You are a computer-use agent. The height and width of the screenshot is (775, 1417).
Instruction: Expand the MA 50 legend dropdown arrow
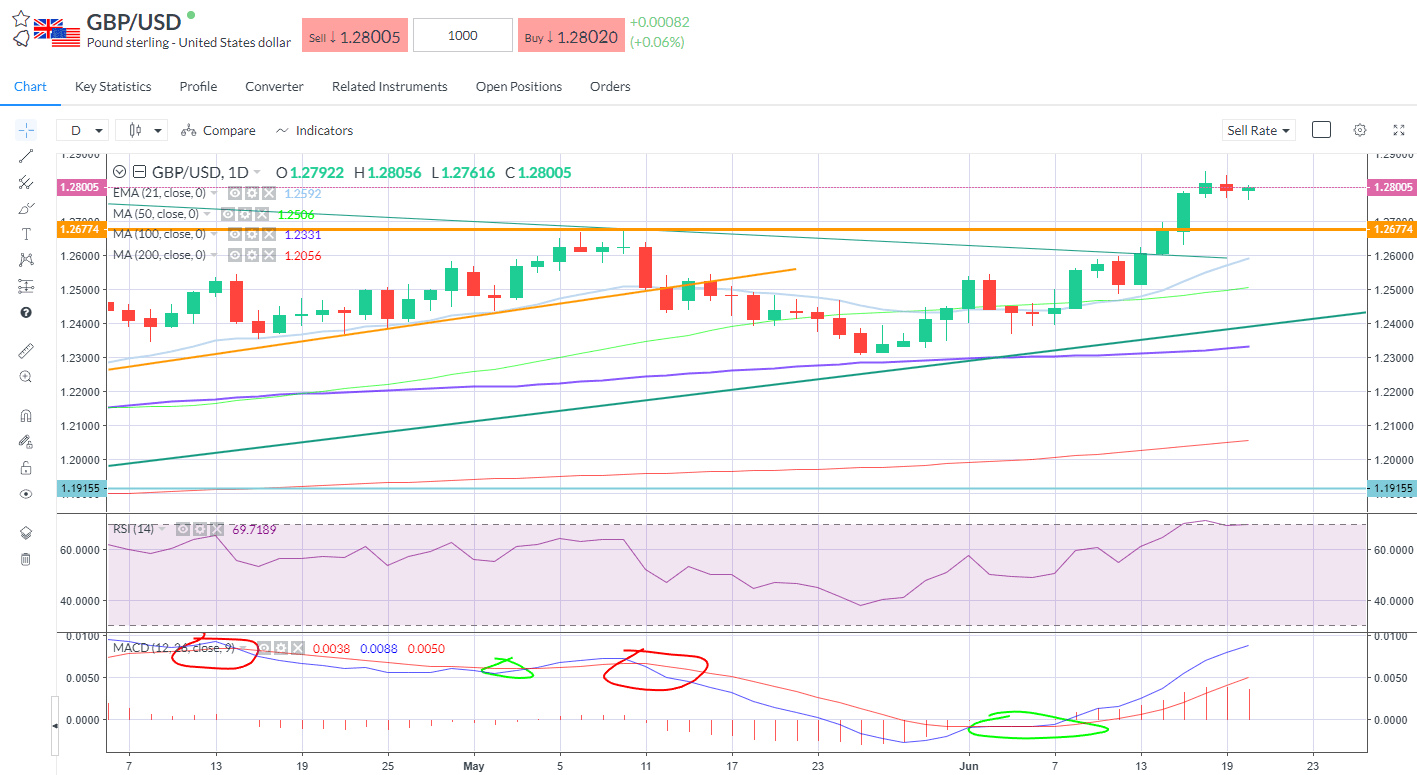(207, 214)
